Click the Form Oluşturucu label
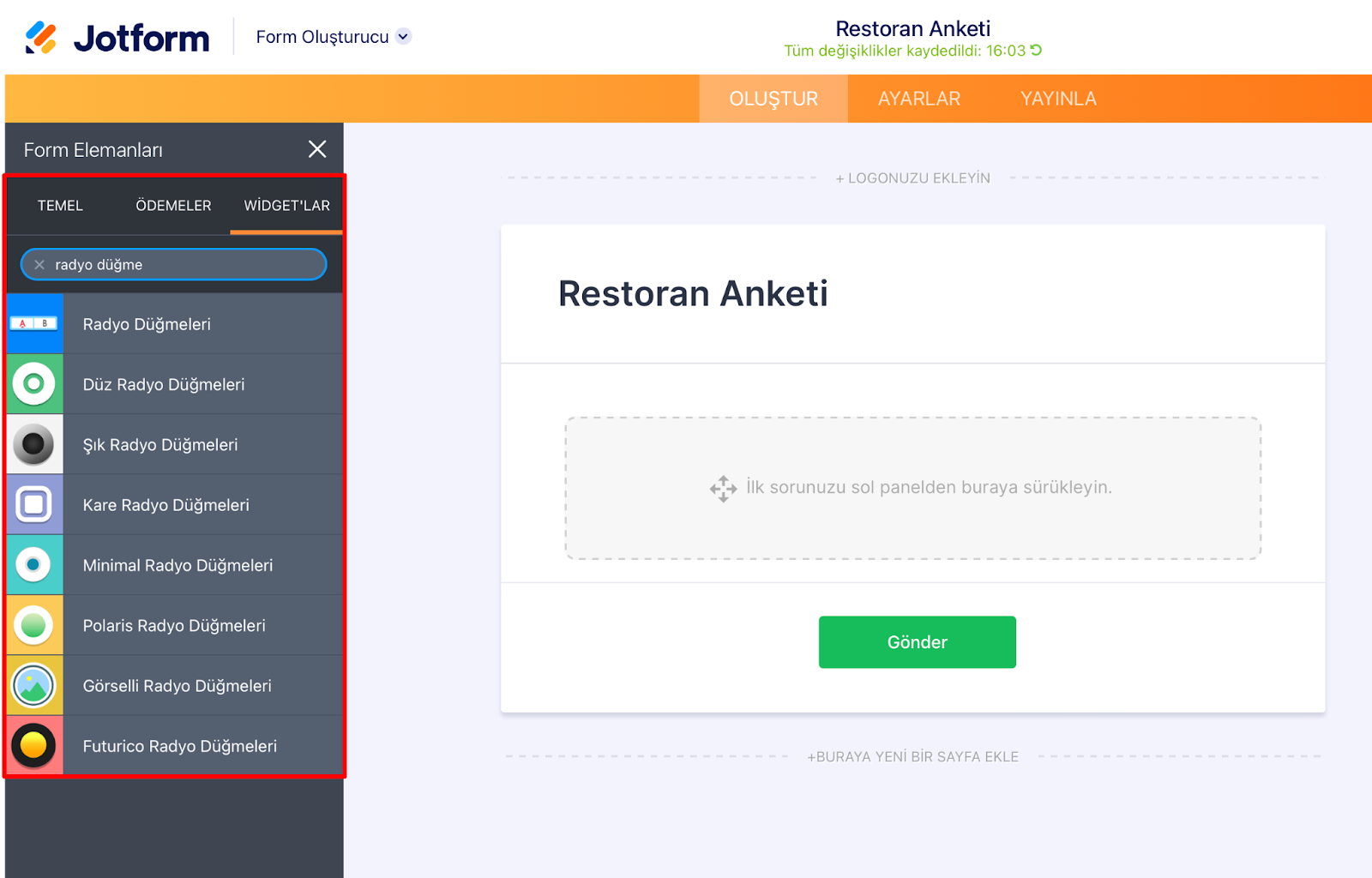 pos(322,37)
